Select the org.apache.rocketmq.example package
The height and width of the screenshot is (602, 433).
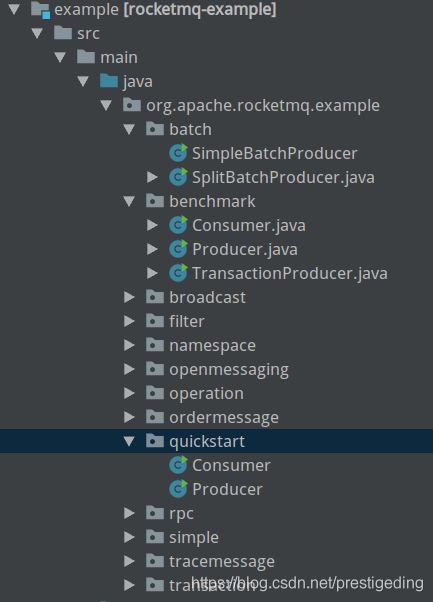263,105
